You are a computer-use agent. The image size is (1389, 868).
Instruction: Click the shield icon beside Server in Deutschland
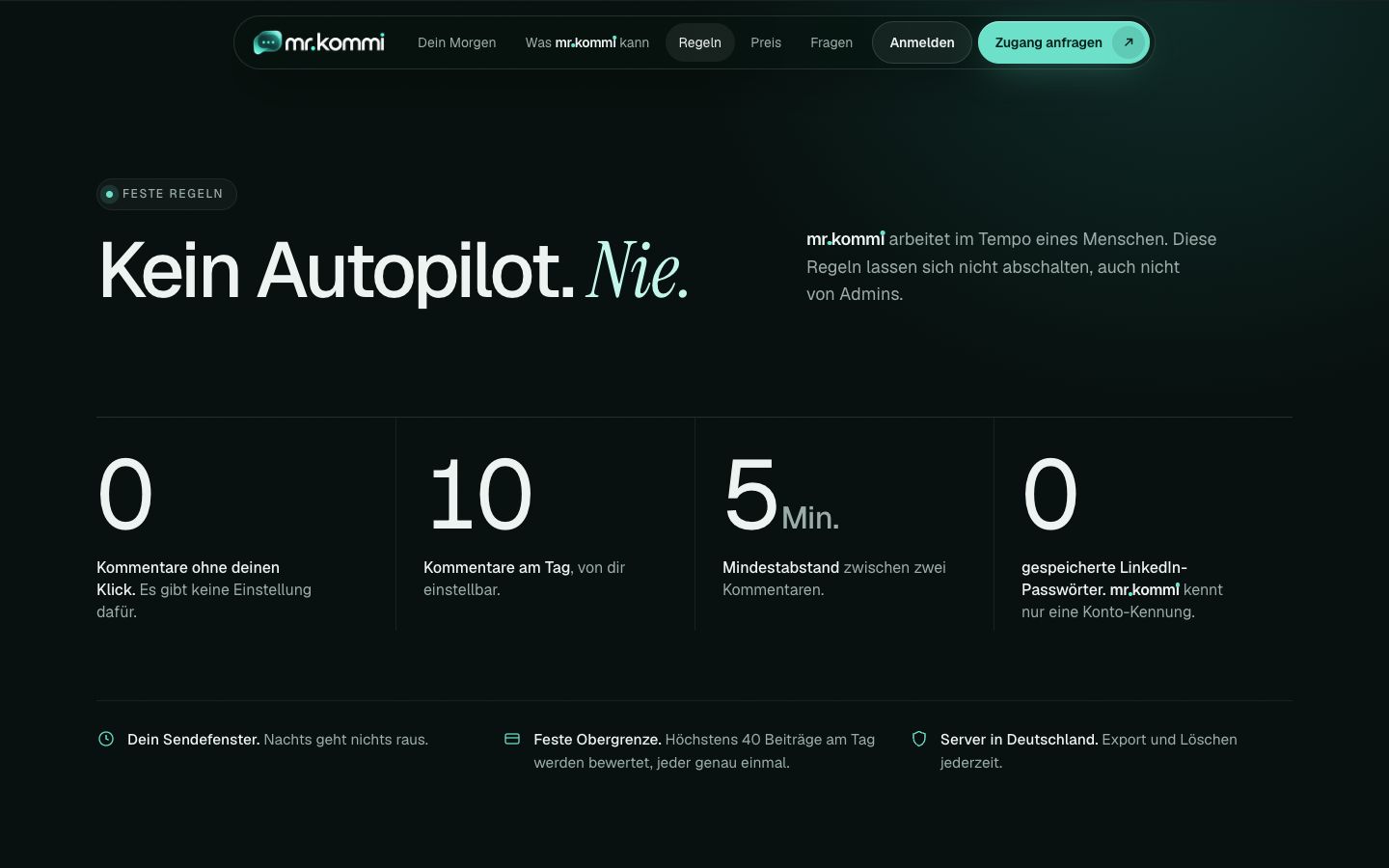919,739
